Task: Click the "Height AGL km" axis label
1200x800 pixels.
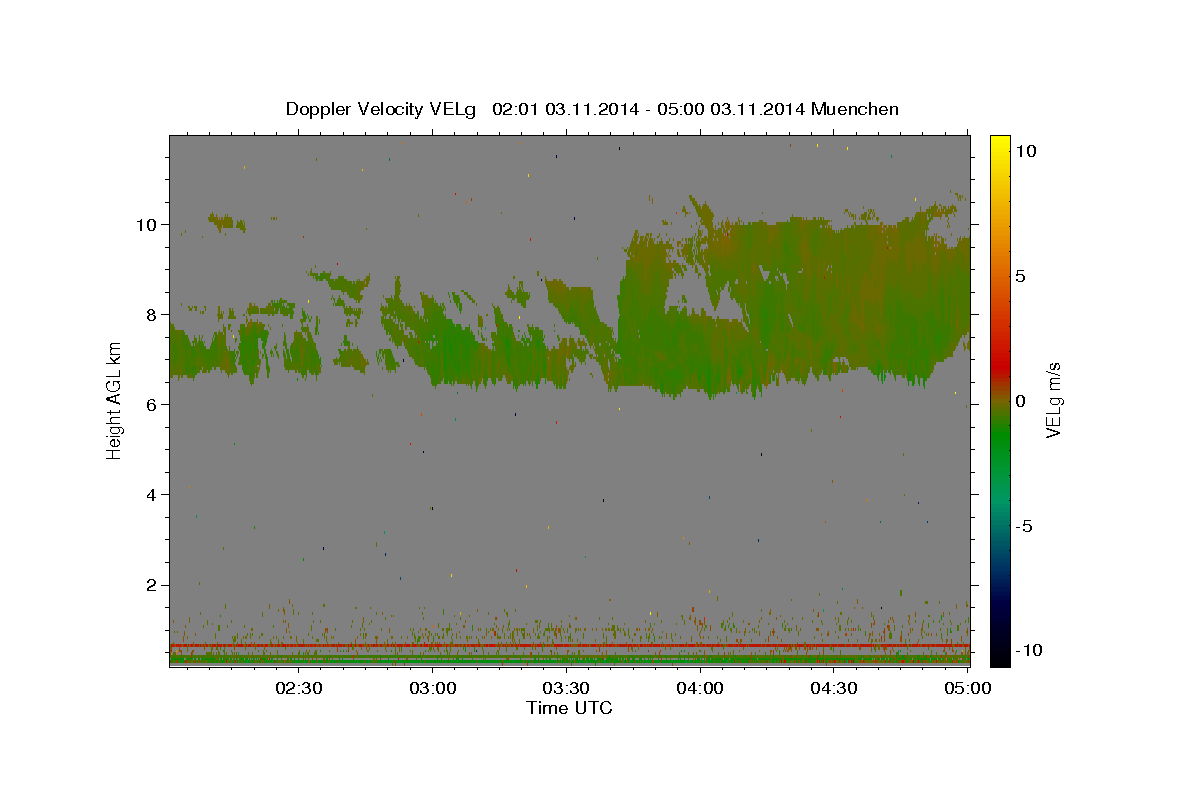Action: [115, 402]
